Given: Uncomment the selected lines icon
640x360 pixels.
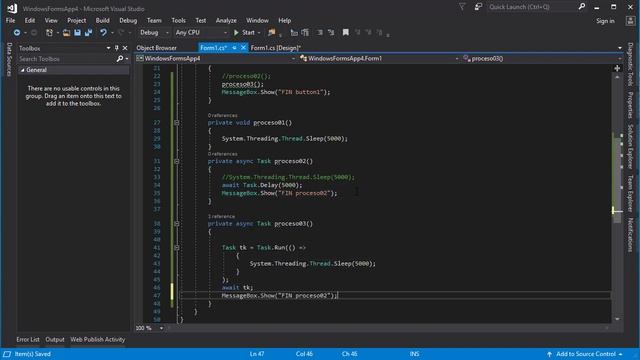Looking at the screenshot, I should pos(331,33).
